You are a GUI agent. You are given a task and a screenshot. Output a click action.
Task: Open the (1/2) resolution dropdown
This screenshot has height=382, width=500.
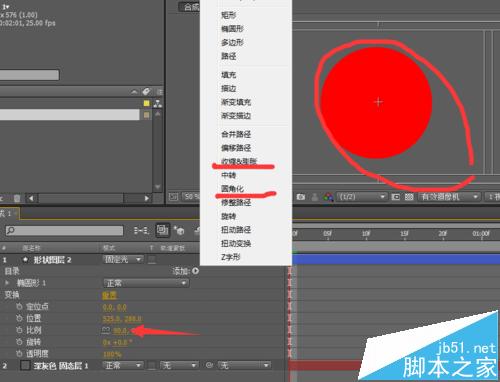click(x=361, y=197)
